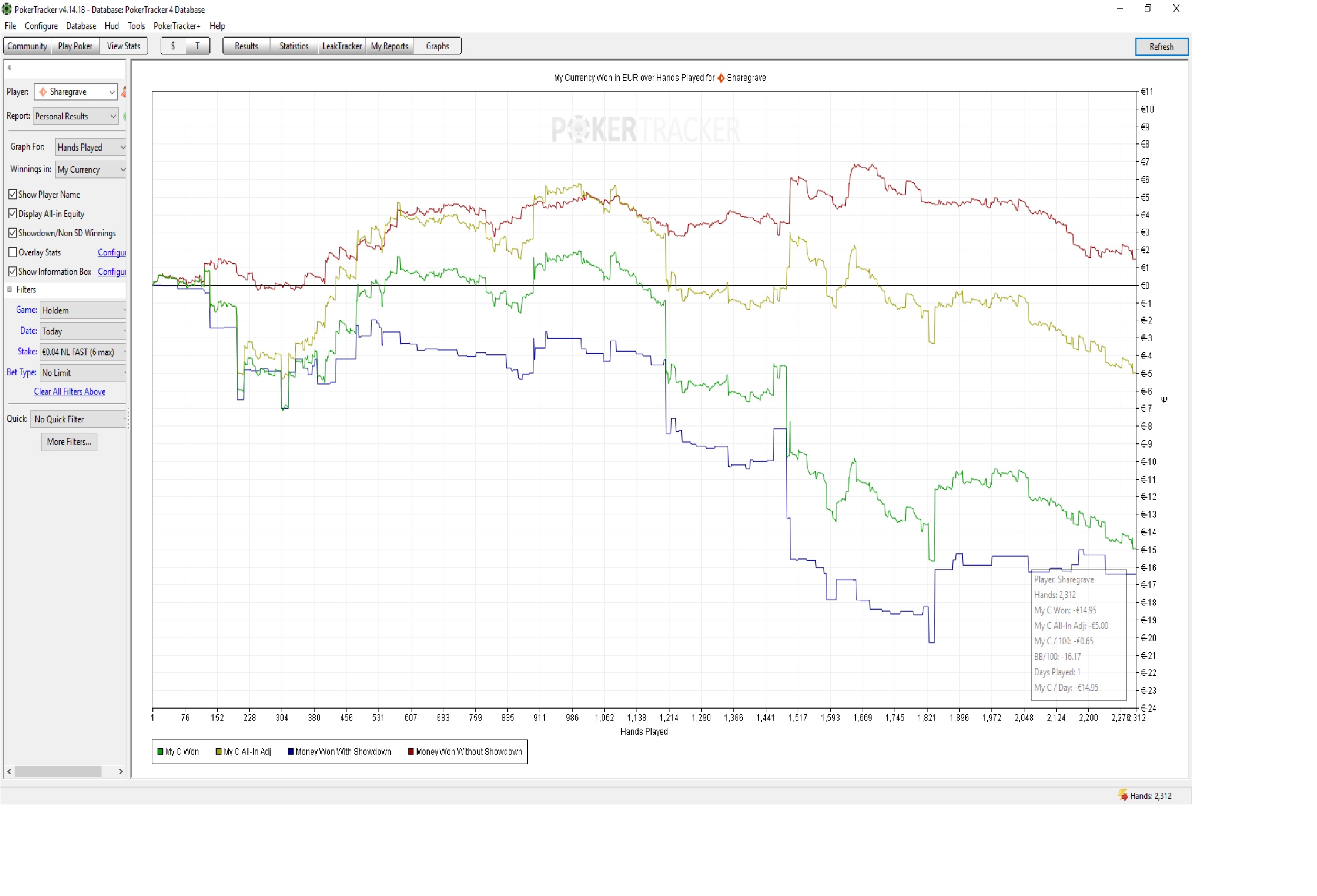1317x896 pixels.
Task: Open the Hud menu
Action: tap(111, 26)
